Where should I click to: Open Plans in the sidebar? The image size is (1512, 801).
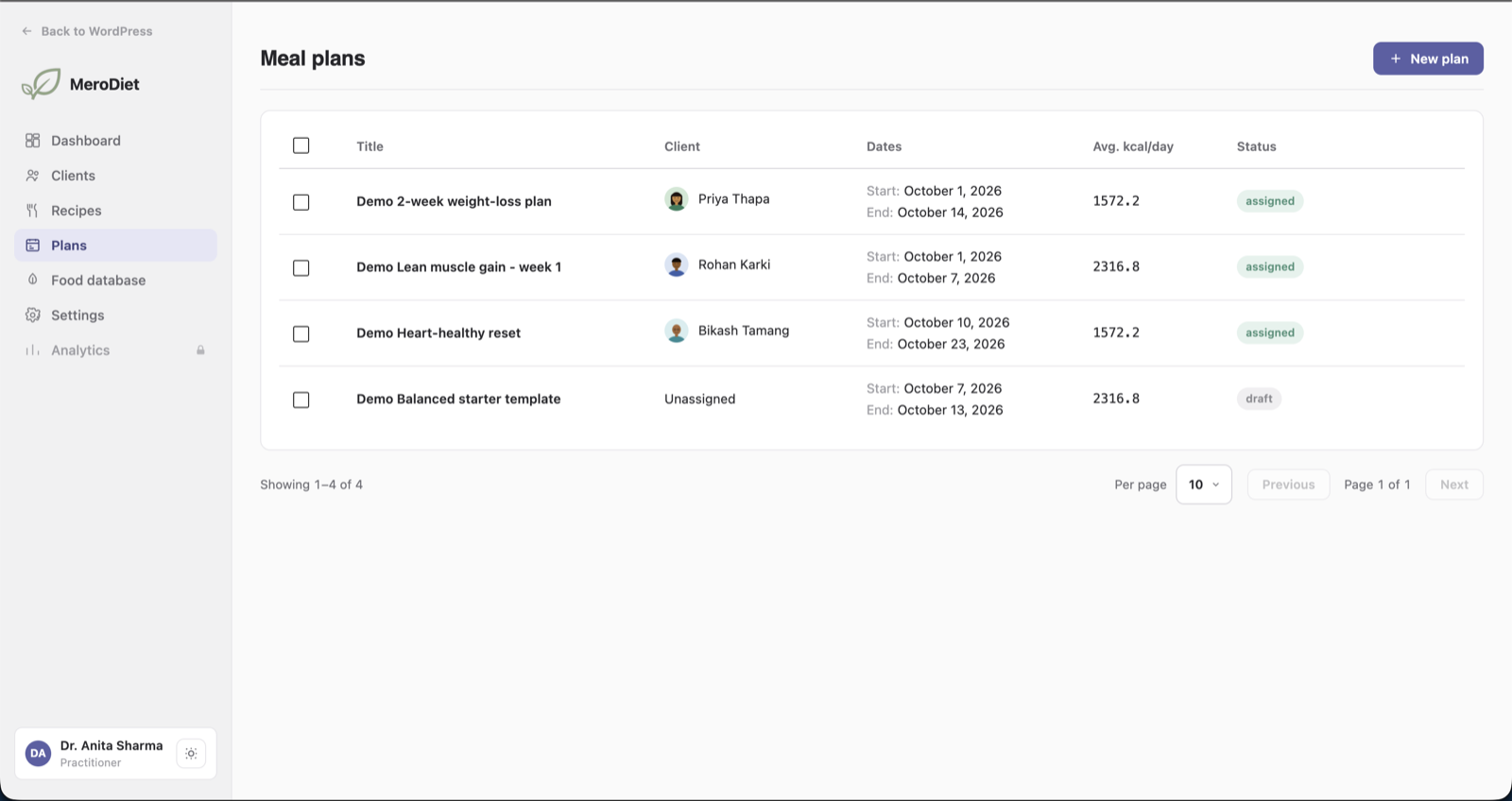pyautogui.click(x=115, y=246)
